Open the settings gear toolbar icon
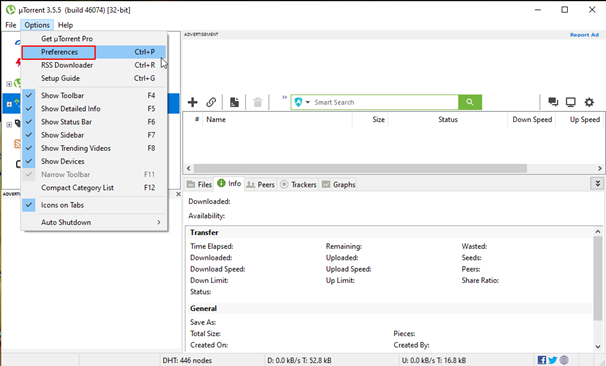Image resolution: width=606 pixels, height=366 pixels. point(589,102)
